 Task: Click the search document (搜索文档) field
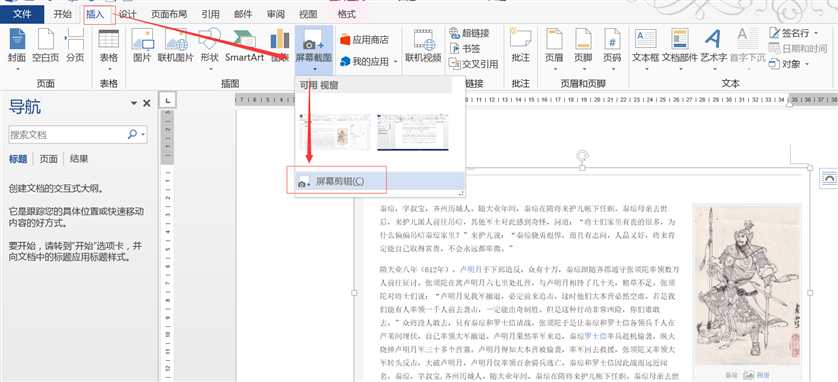[68, 135]
